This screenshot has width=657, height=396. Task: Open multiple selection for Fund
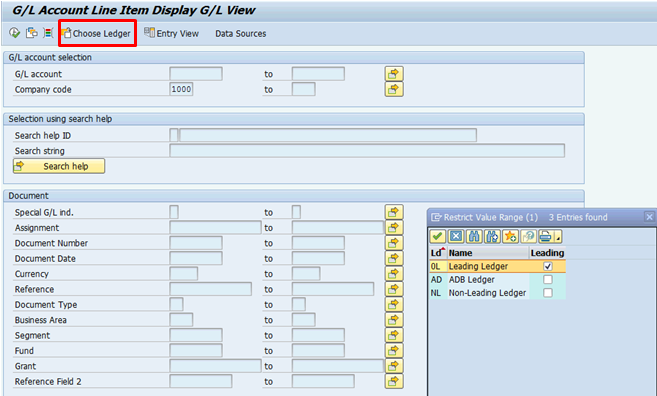pyautogui.click(x=394, y=350)
